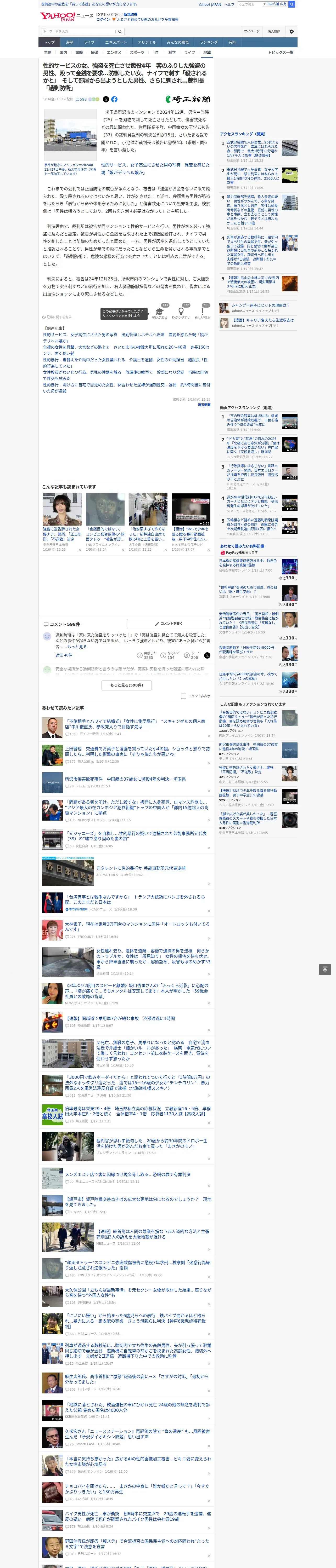Viewport: 336px width, 1568px height.
Task: Open the 有料 tab
Action: point(232,43)
